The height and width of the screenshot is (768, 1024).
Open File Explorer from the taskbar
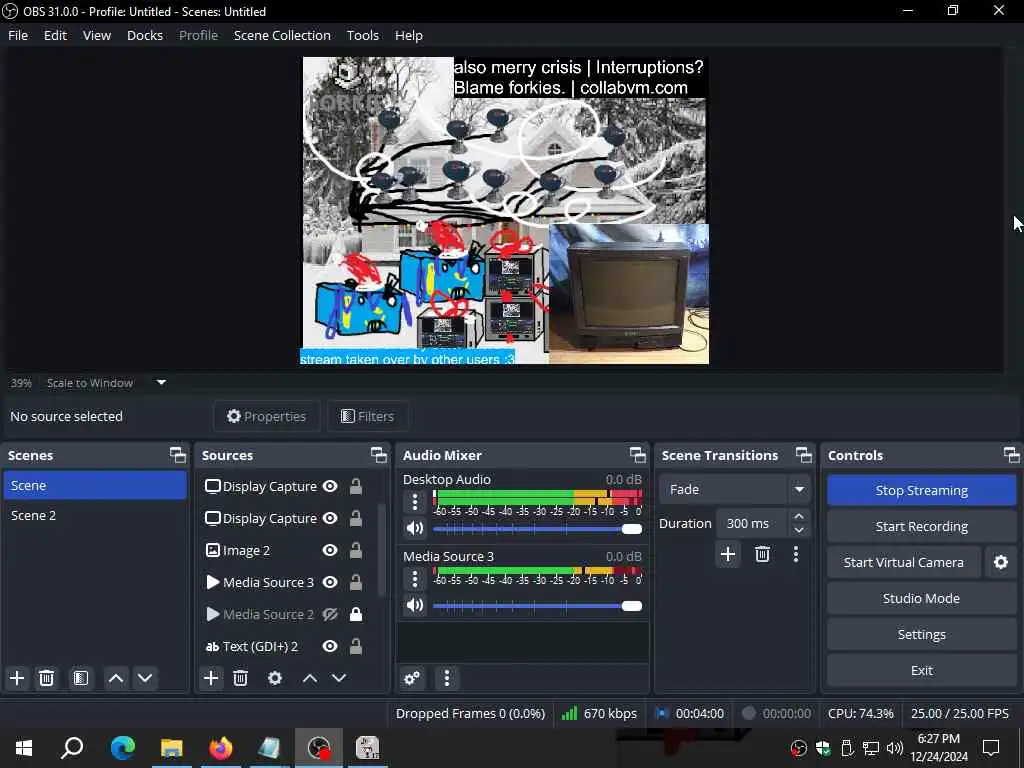(172, 748)
